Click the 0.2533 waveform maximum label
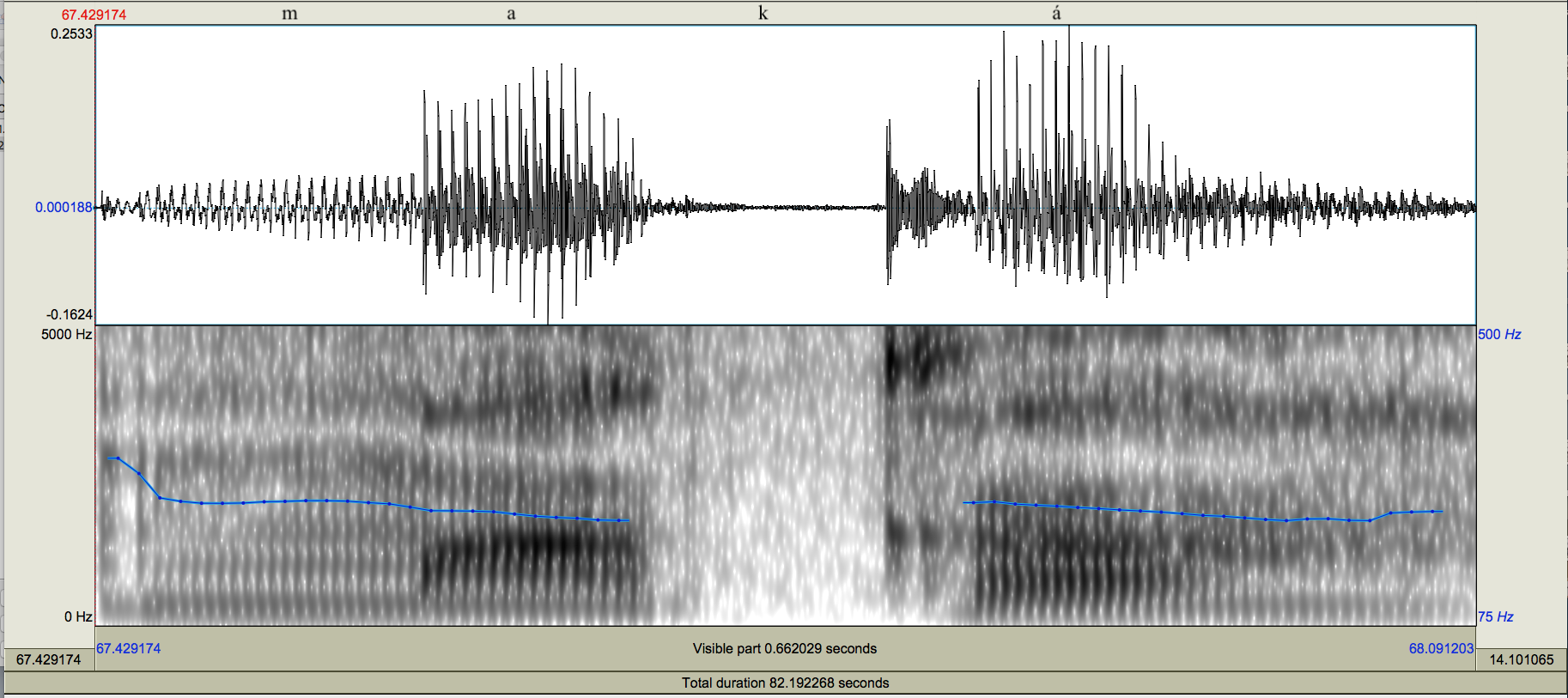 (x=70, y=33)
